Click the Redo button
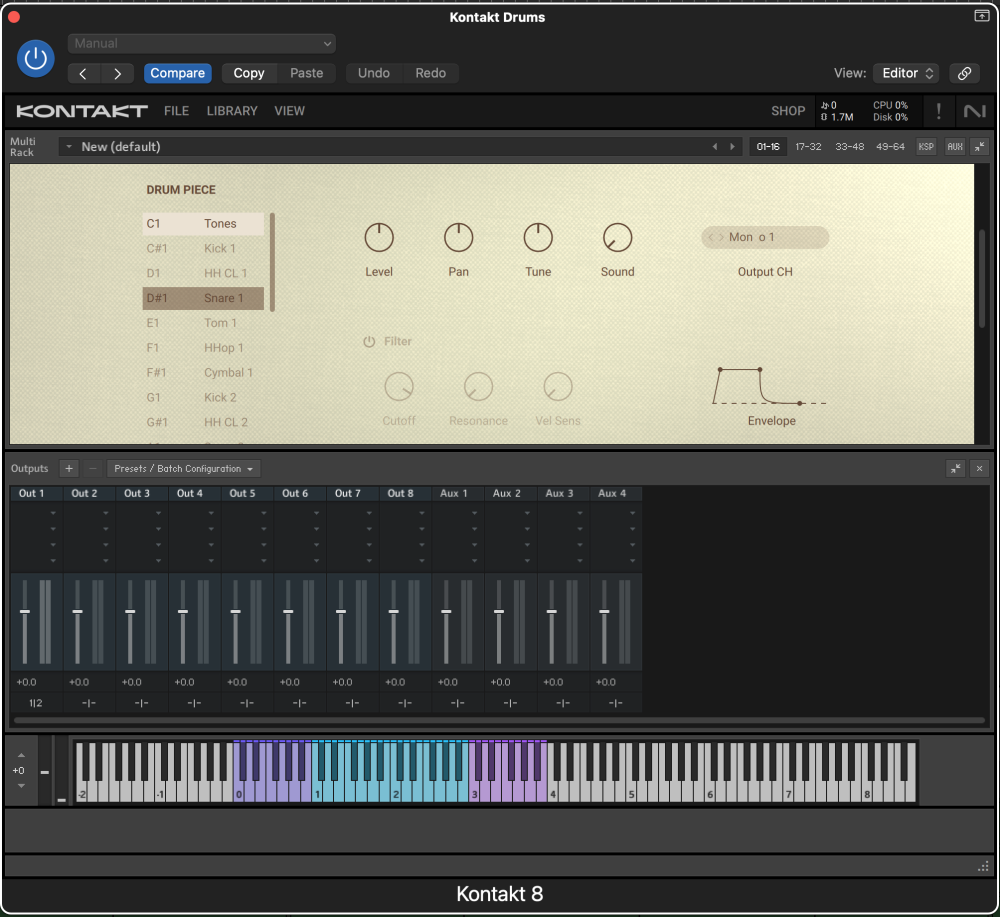The image size is (1000, 917). click(430, 73)
